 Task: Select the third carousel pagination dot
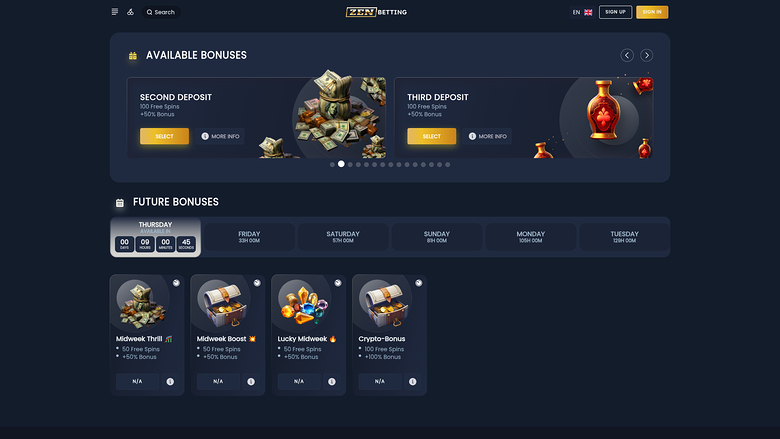coord(350,165)
